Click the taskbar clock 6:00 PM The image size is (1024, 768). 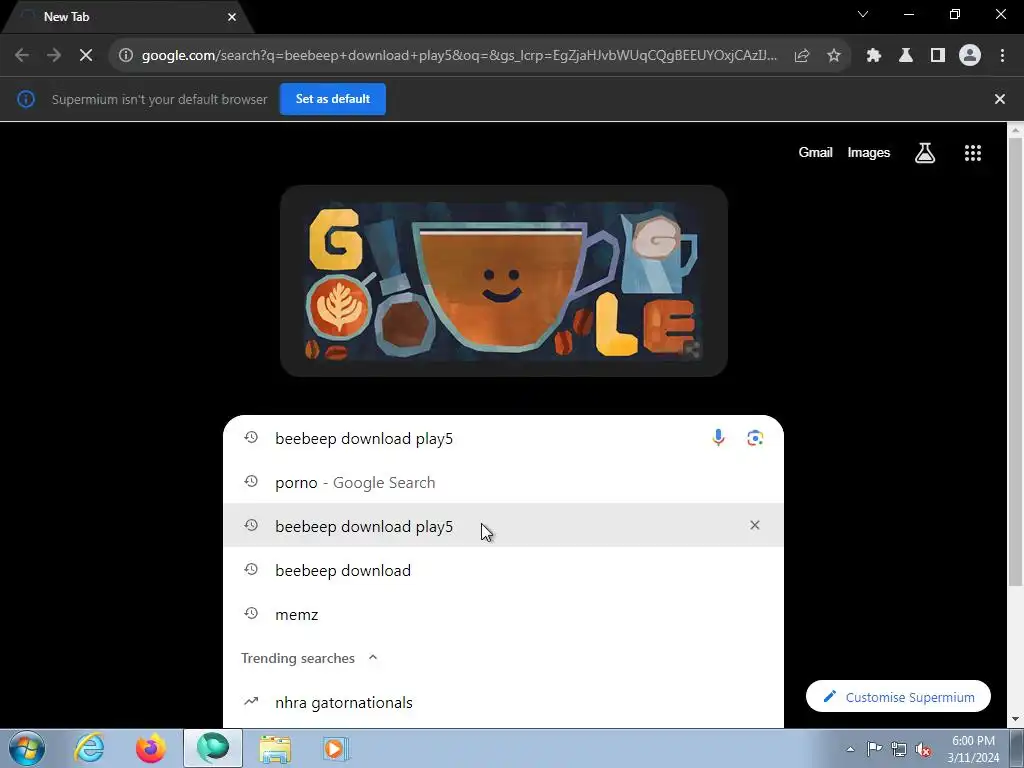[x=973, y=741]
